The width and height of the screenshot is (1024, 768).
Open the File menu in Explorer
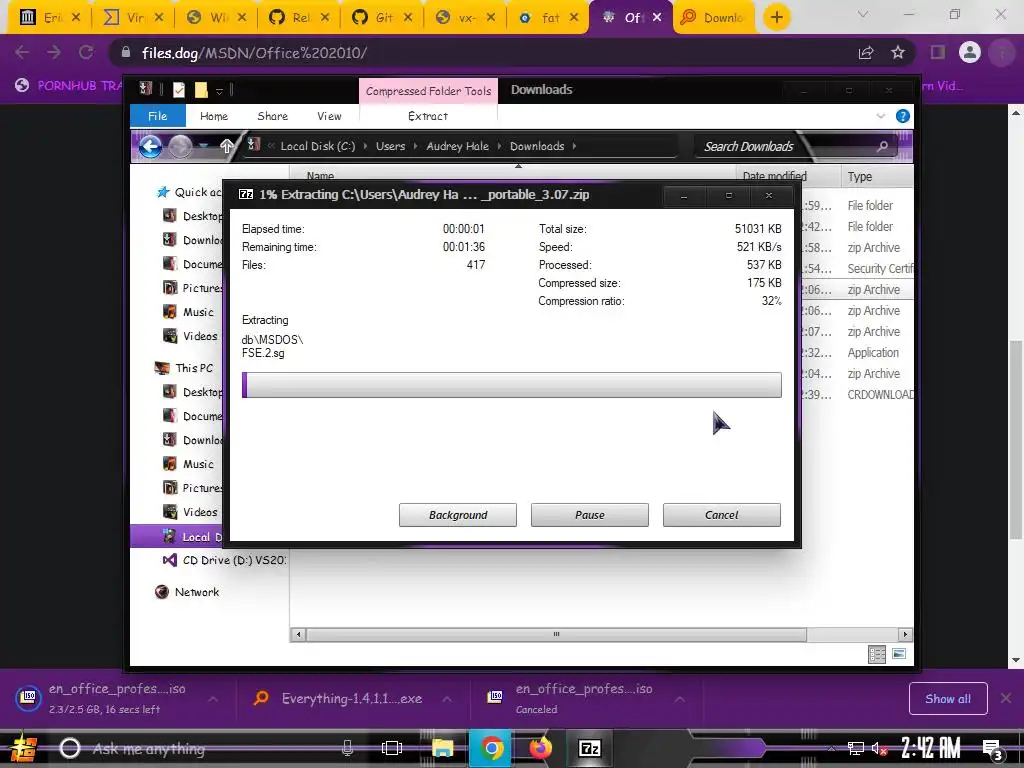pos(157,116)
